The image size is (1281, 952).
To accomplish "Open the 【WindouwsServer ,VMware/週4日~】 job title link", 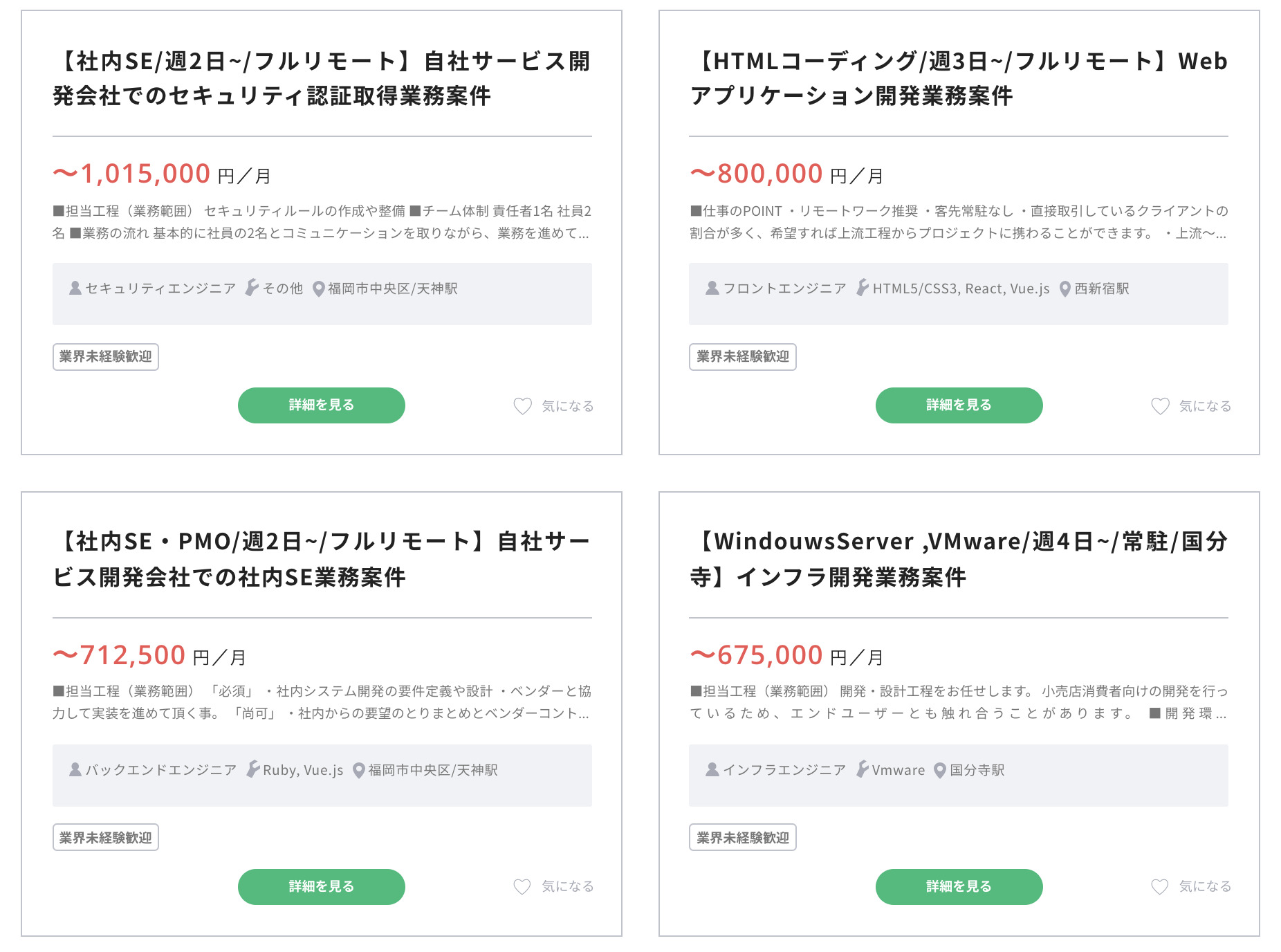I will coord(959,559).
